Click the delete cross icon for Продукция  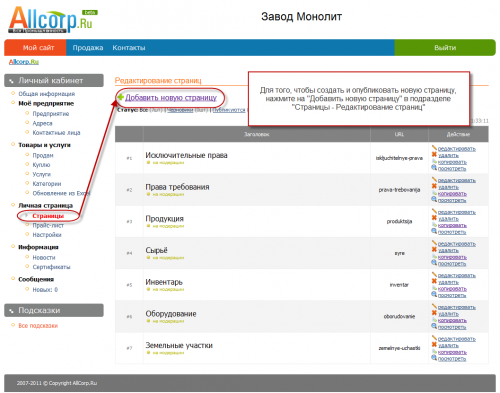tap(434, 218)
